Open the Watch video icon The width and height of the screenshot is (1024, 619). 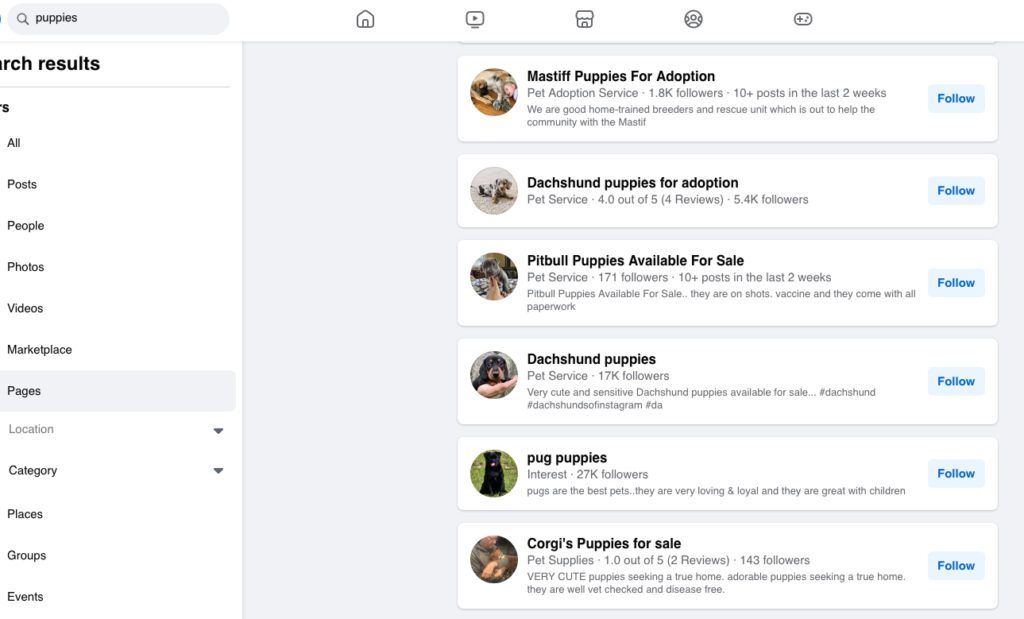click(x=474, y=18)
